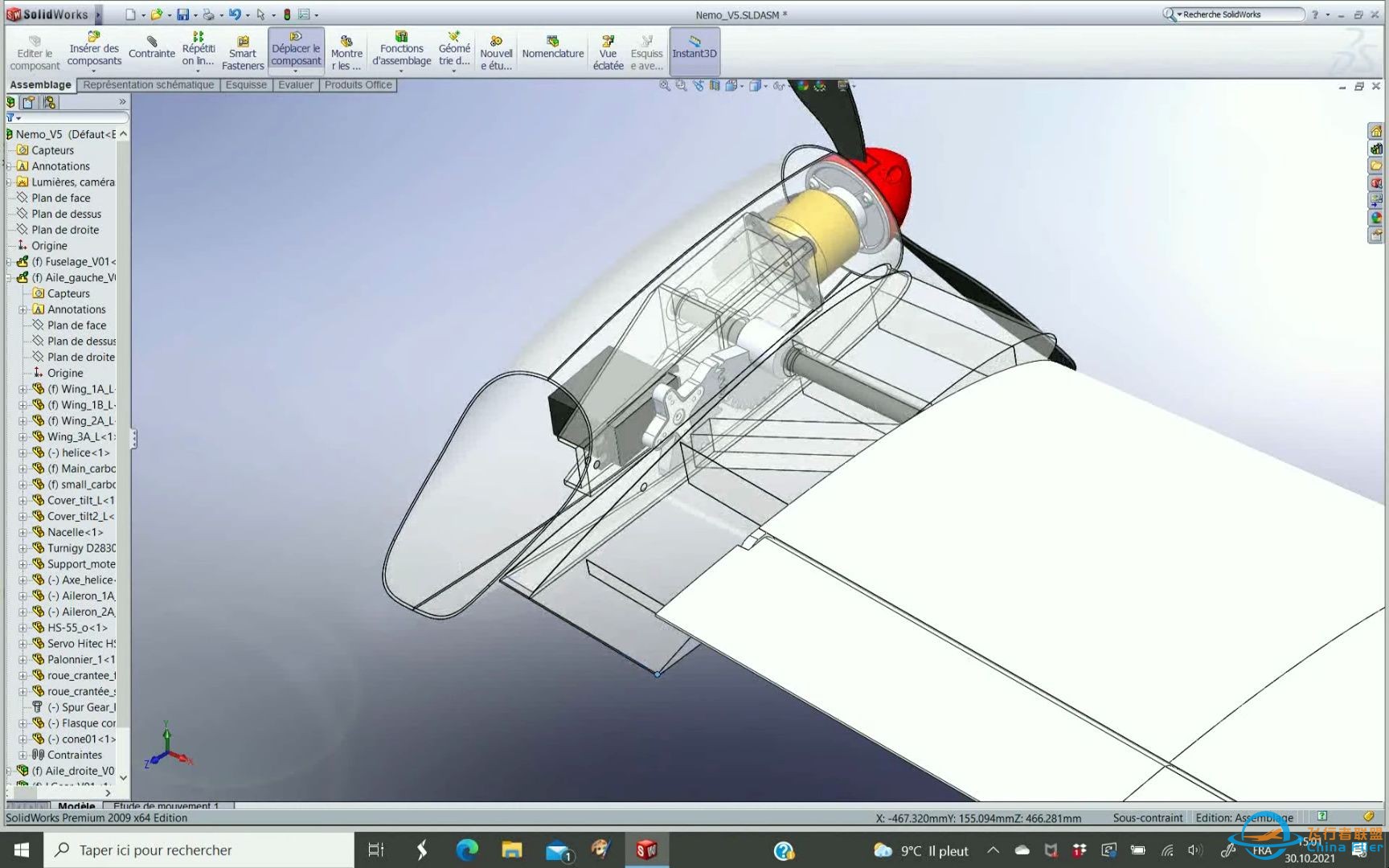Expand the Aile_droite_V0 component
This screenshot has width=1389, height=868.
pyautogui.click(x=10, y=771)
